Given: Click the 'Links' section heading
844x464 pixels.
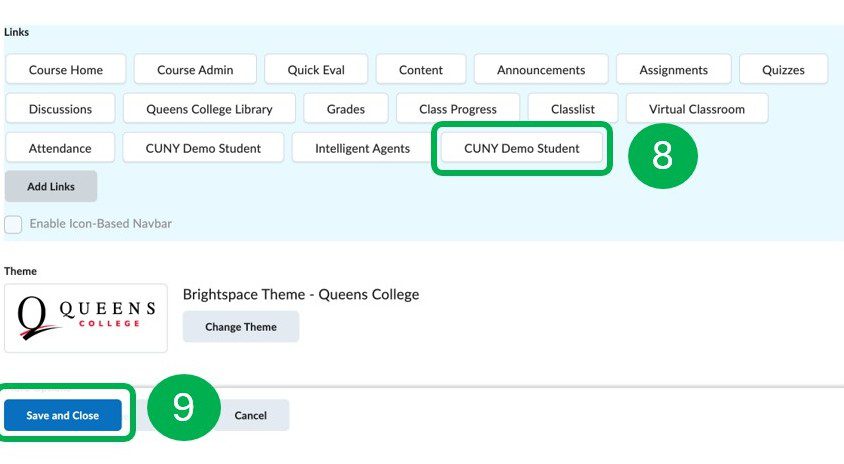Looking at the screenshot, I should click(17, 32).
